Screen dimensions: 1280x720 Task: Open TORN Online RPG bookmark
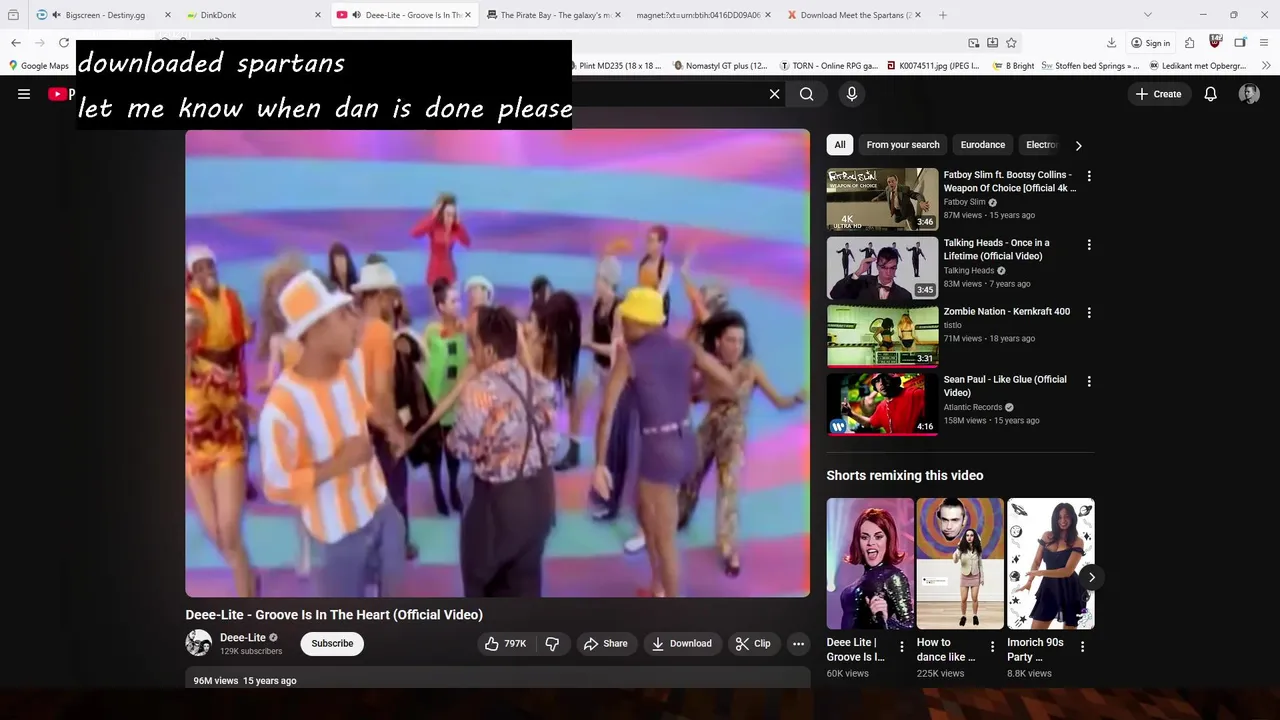829,66
